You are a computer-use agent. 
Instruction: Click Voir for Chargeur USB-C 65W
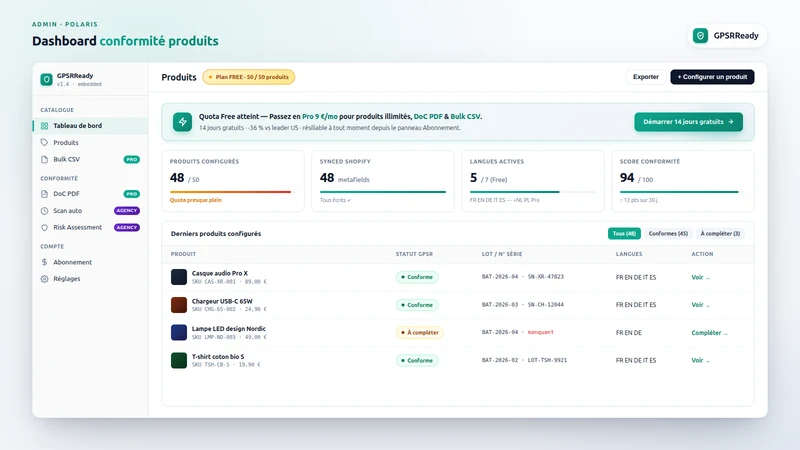700,305
